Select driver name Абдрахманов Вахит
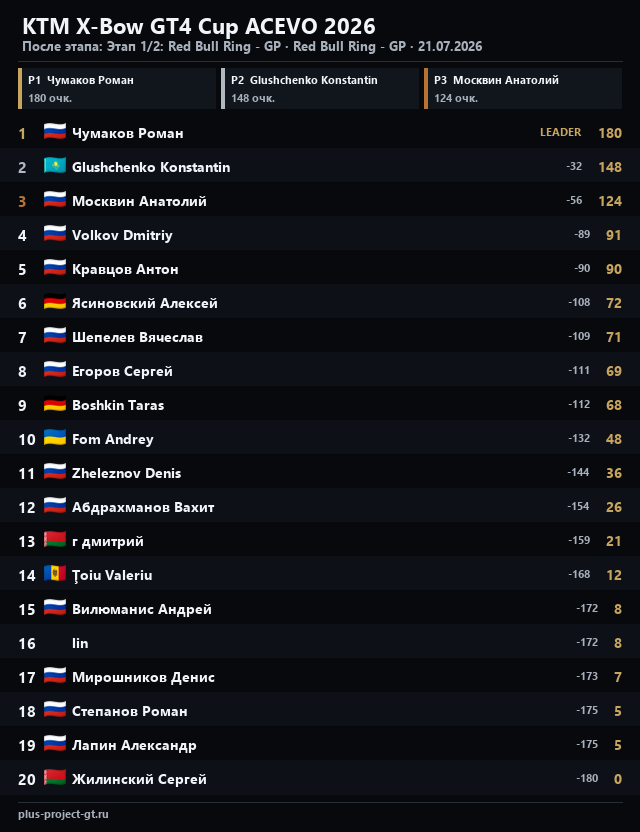The height and width of the screenshot is (832, 640). tap(143, 507)
